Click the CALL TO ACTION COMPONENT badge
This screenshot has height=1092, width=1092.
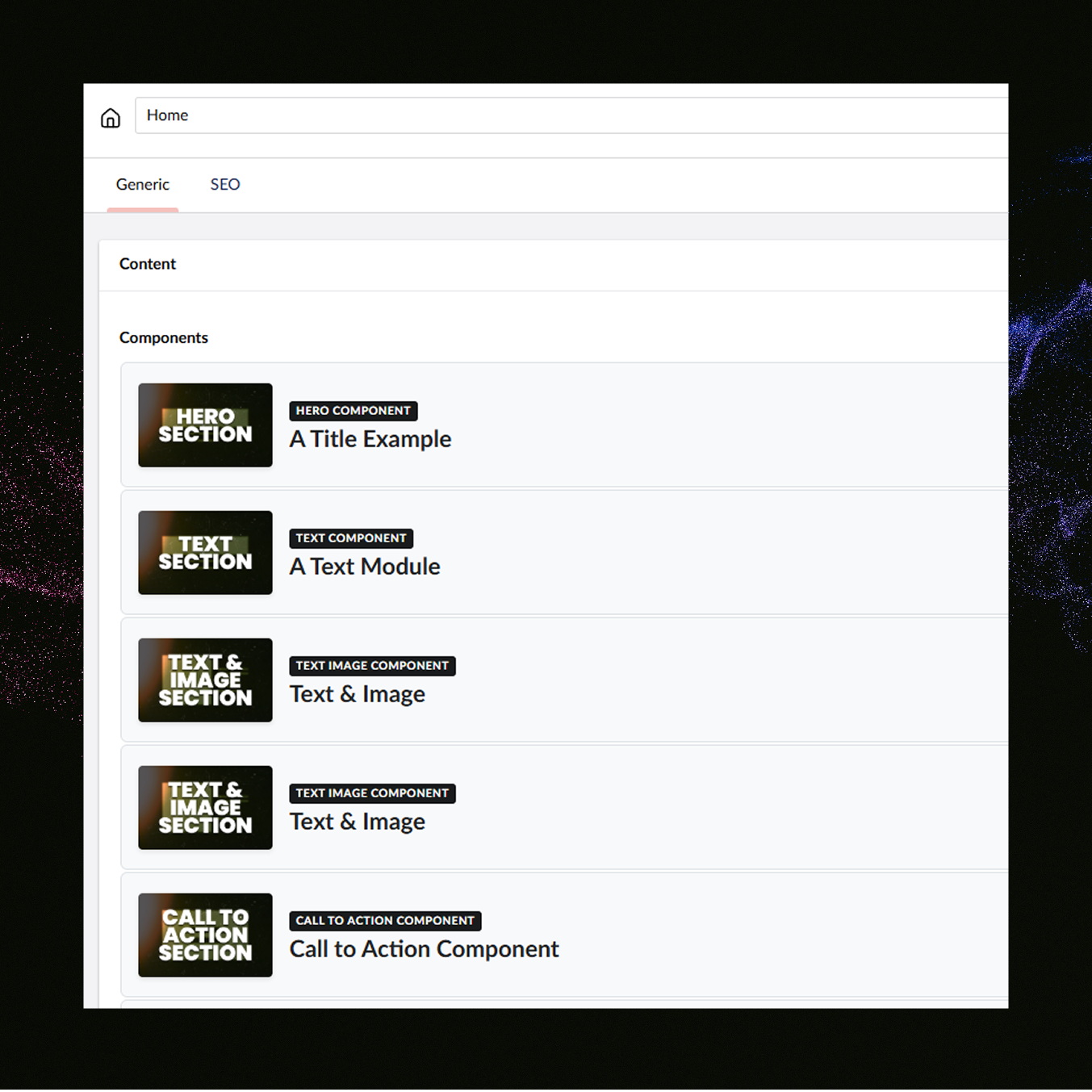click(x=385, y=921)
